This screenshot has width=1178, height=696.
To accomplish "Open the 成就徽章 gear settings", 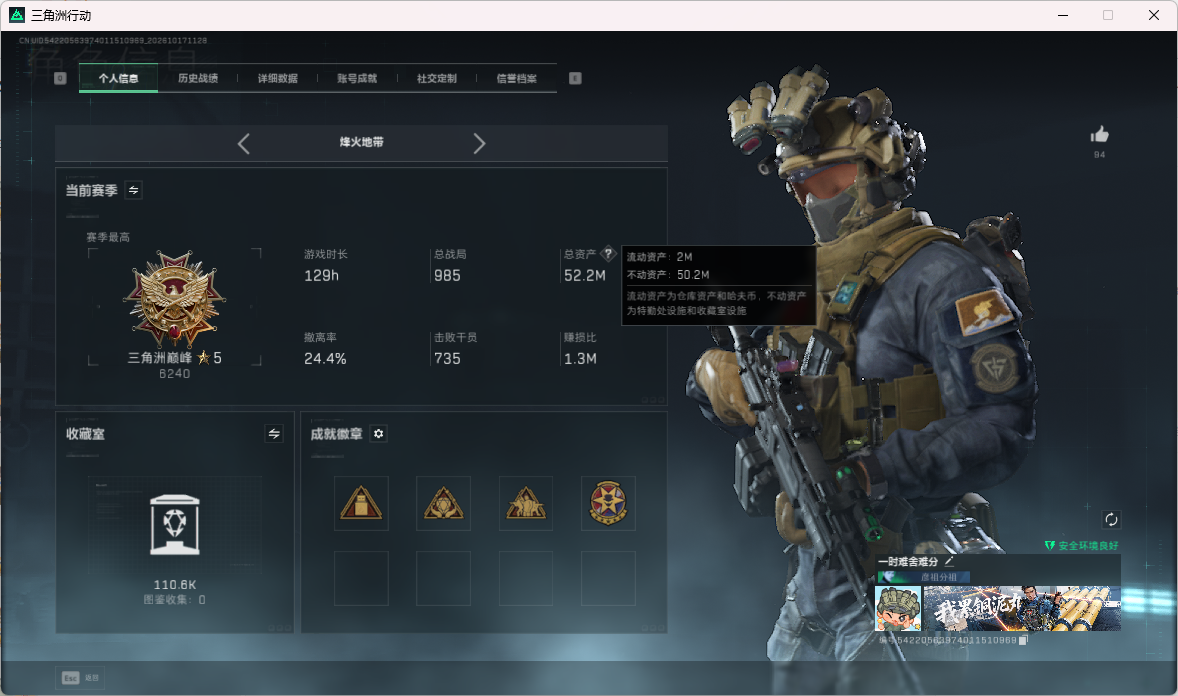I will tap(379, 434).
